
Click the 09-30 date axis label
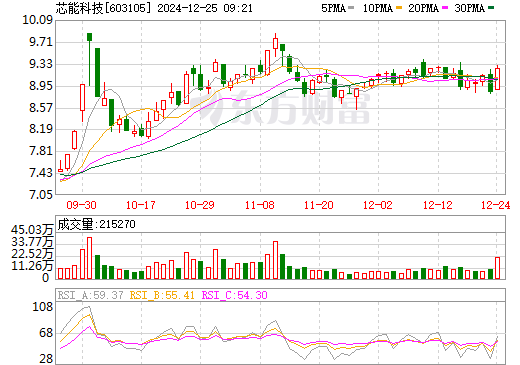(x=82, y=205)
